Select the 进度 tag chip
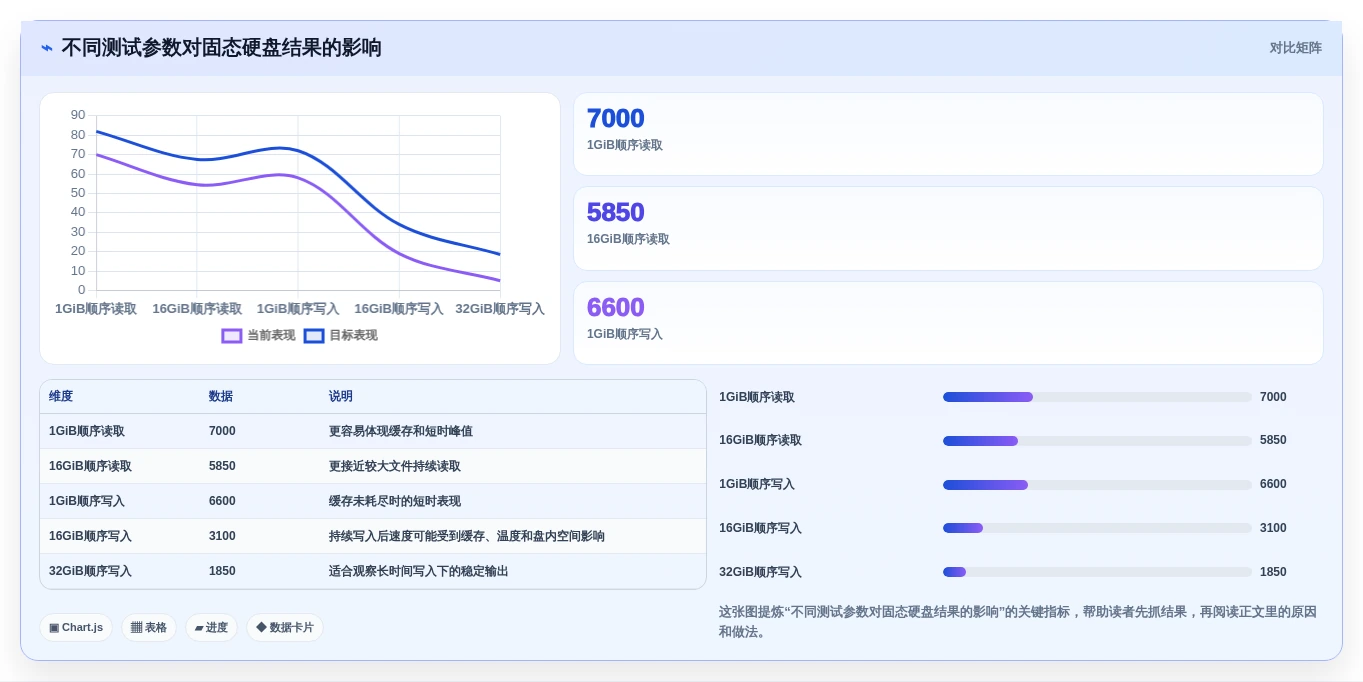The image size is (1363, 682). pos(211,628)
